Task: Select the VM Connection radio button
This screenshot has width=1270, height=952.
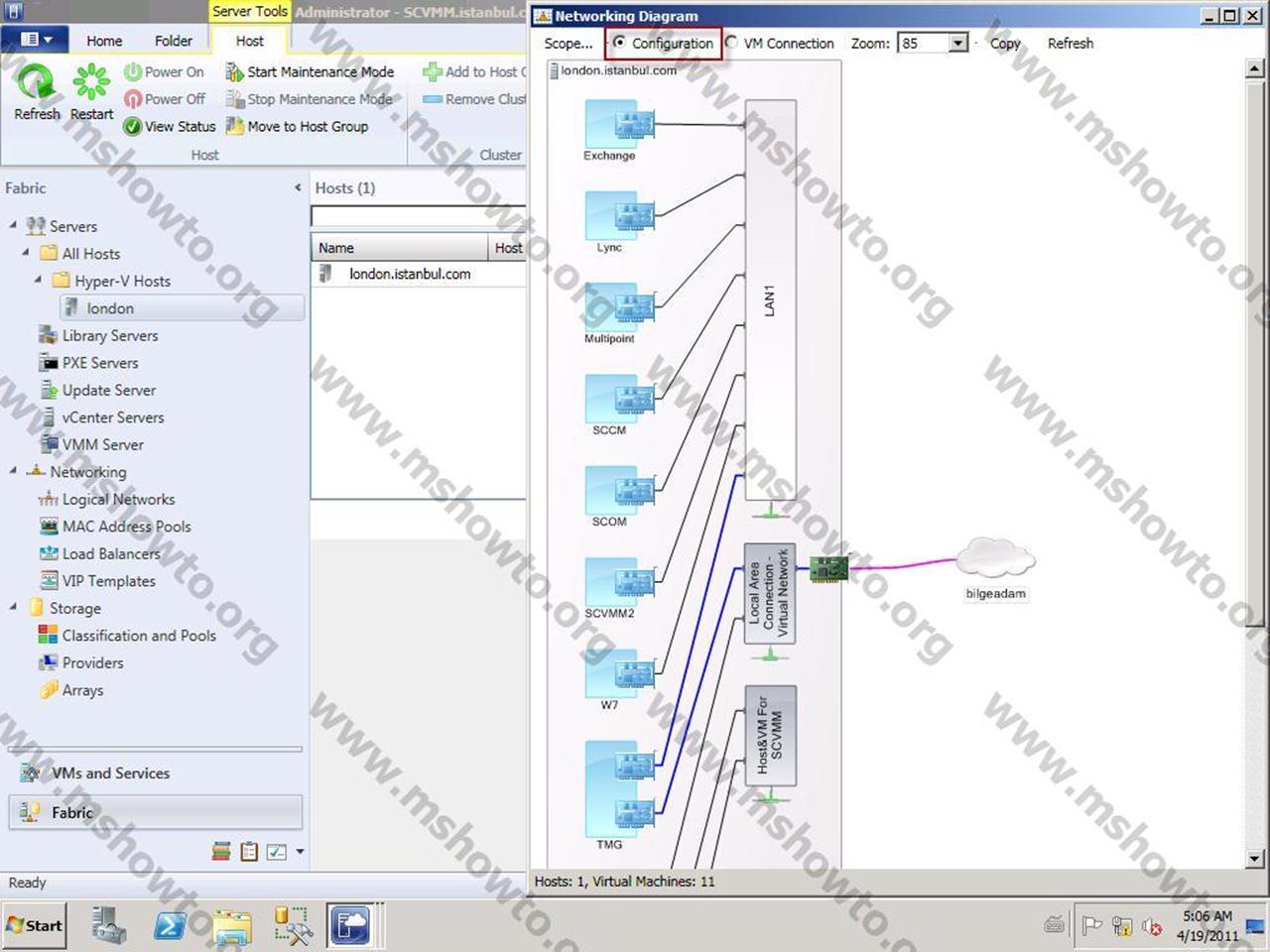Action: 732,43
